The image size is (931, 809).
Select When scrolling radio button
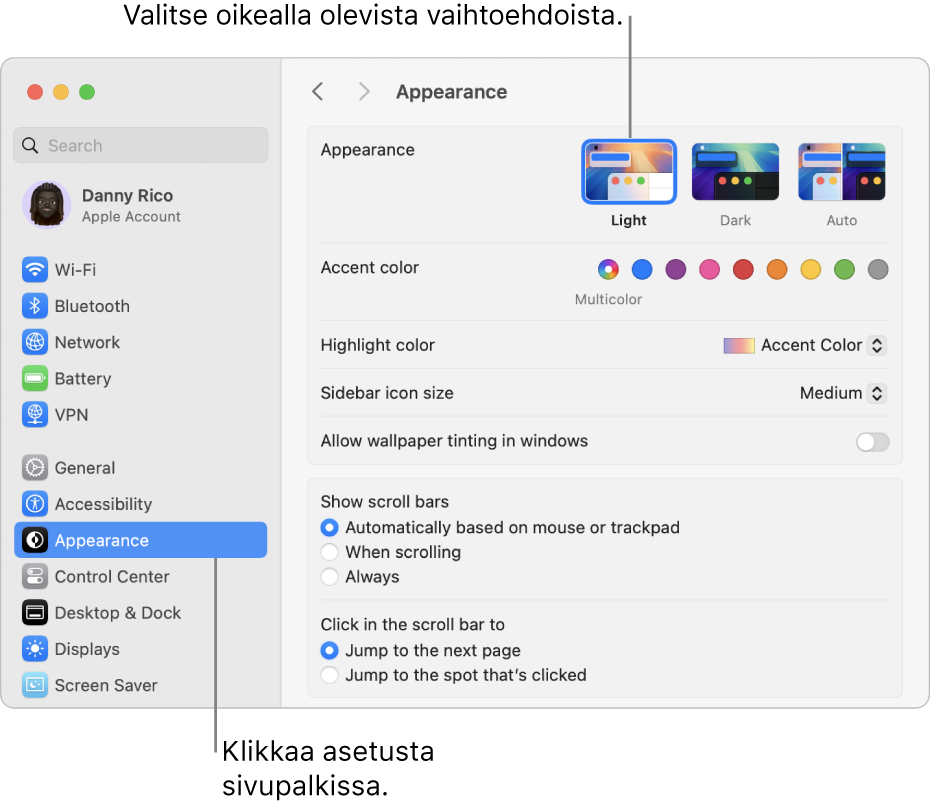point(330,552)
